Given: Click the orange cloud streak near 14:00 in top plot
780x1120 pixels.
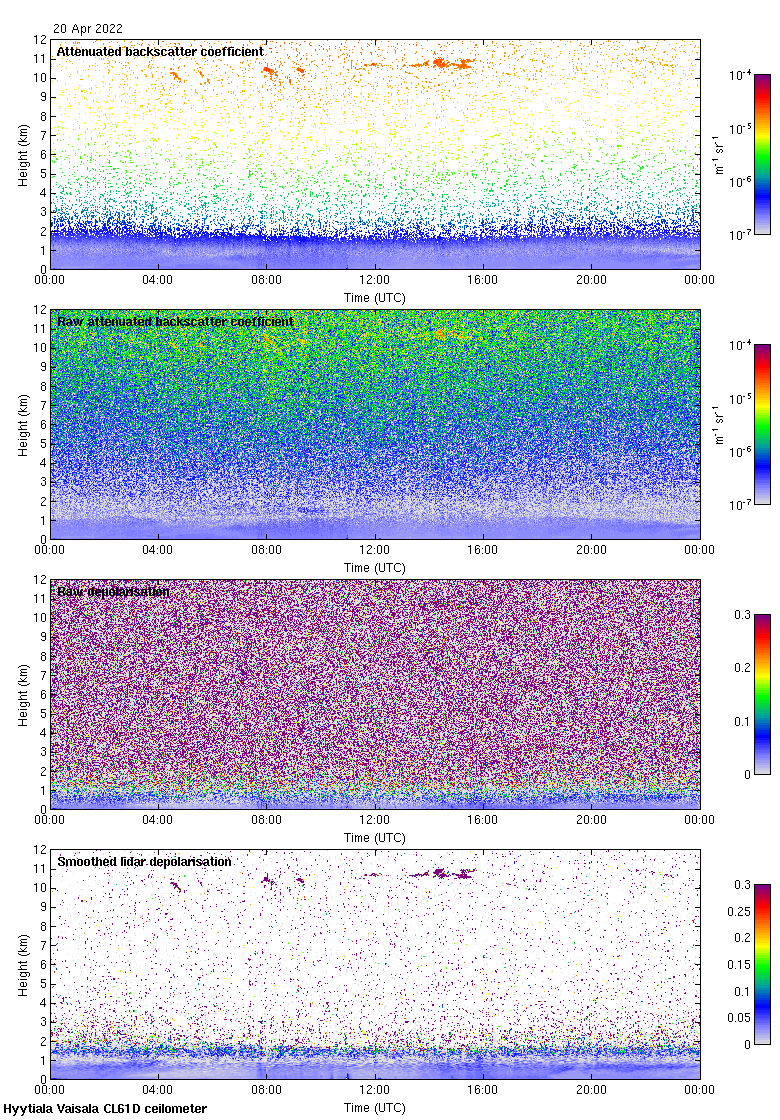Looking at the screenshot, I should pos(440,63).
